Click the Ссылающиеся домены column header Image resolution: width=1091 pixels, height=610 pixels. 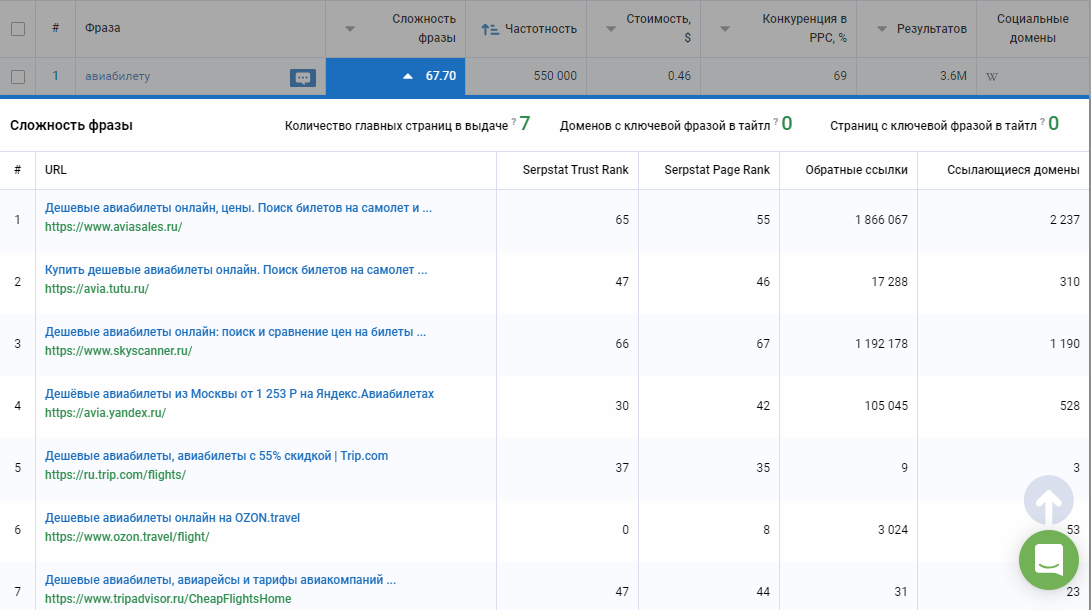(1013, 170)
